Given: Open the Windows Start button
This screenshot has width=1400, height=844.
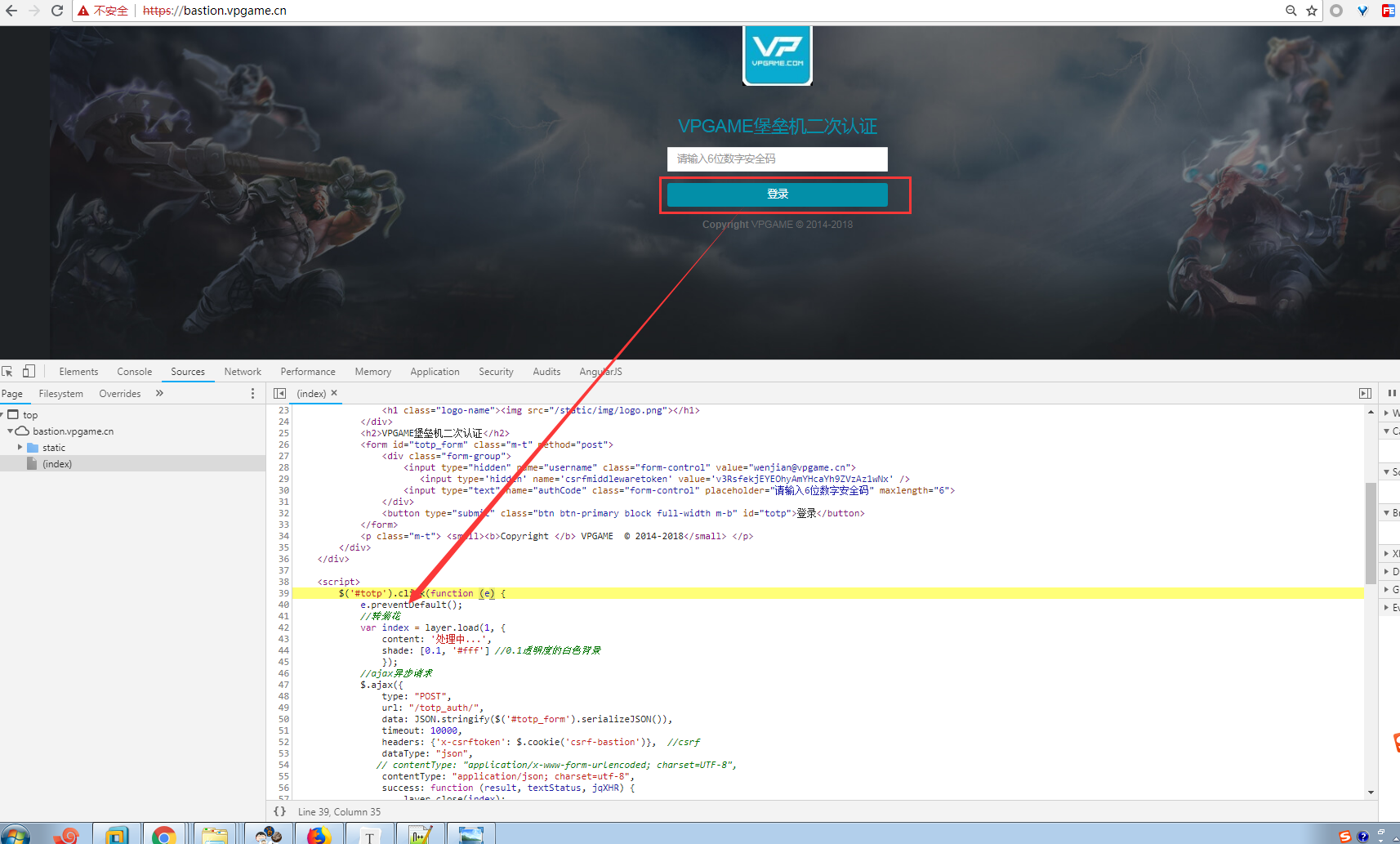Looking at the screenshot, I should click(x=16, y=835).
